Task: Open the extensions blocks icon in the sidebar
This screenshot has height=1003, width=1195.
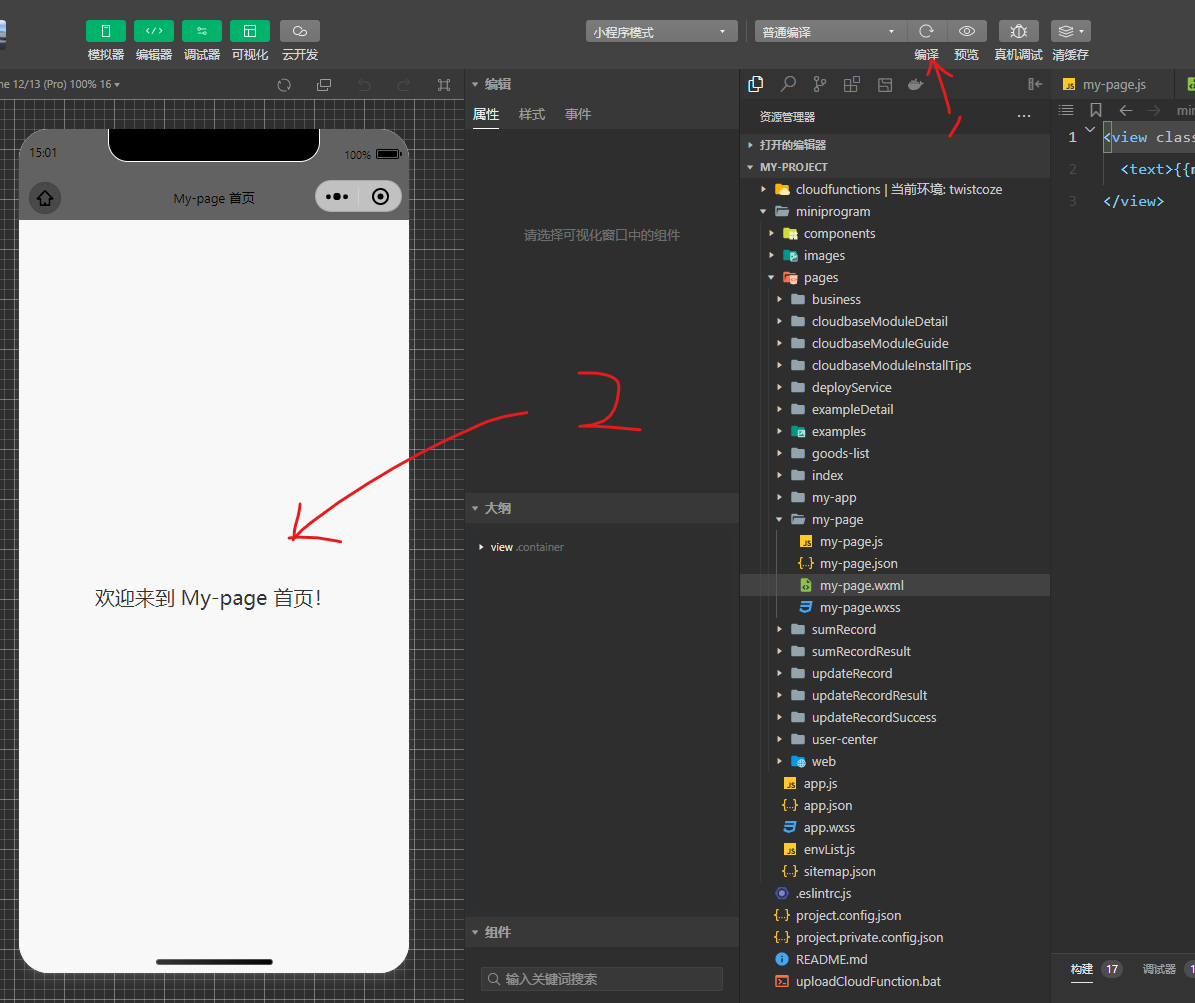Action: 852,84
